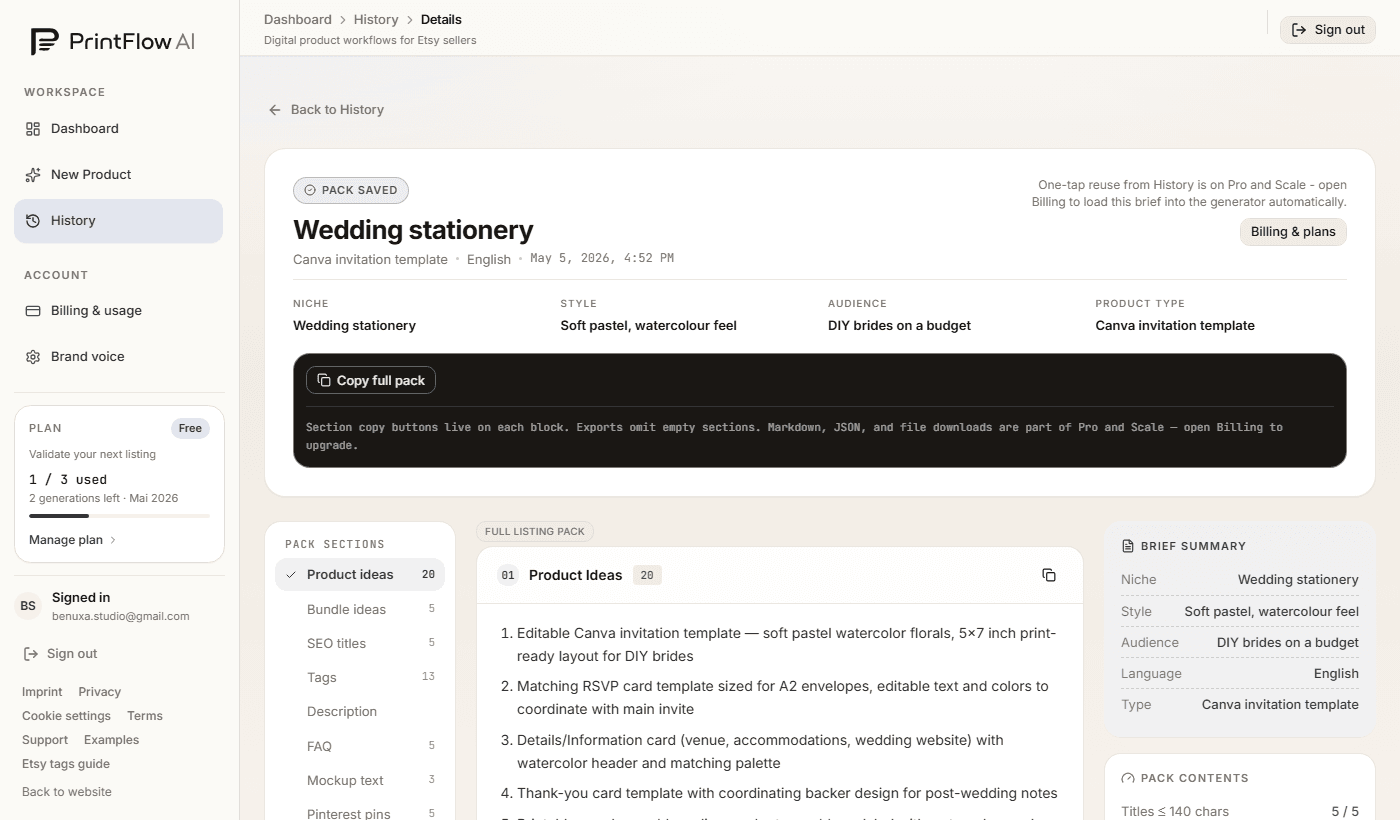Select Mockup text pack section

360,780
